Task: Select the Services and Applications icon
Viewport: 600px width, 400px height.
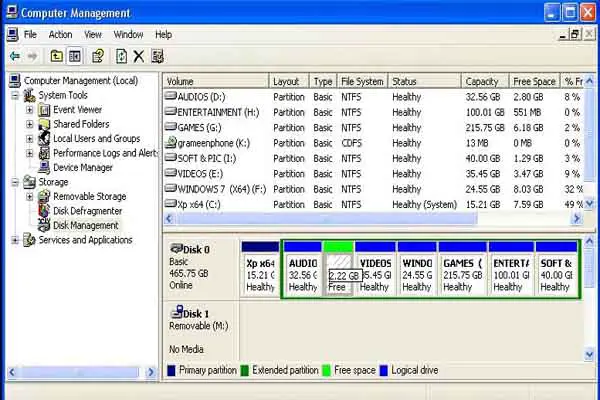Action: click(x=29, y=240)
